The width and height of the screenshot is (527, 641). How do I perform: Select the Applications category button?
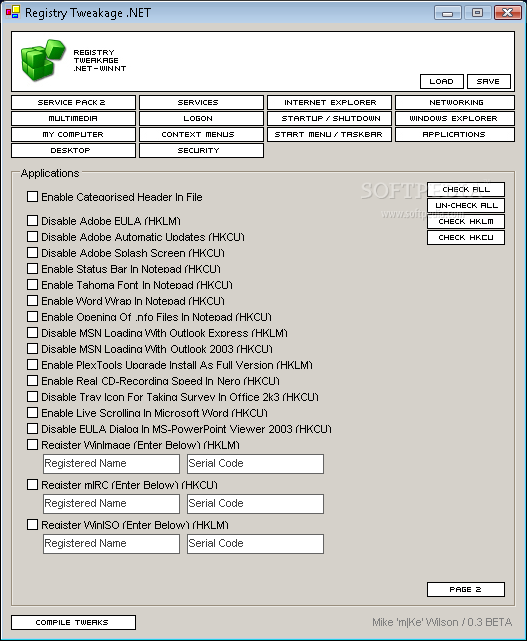(x=455, y=134)
